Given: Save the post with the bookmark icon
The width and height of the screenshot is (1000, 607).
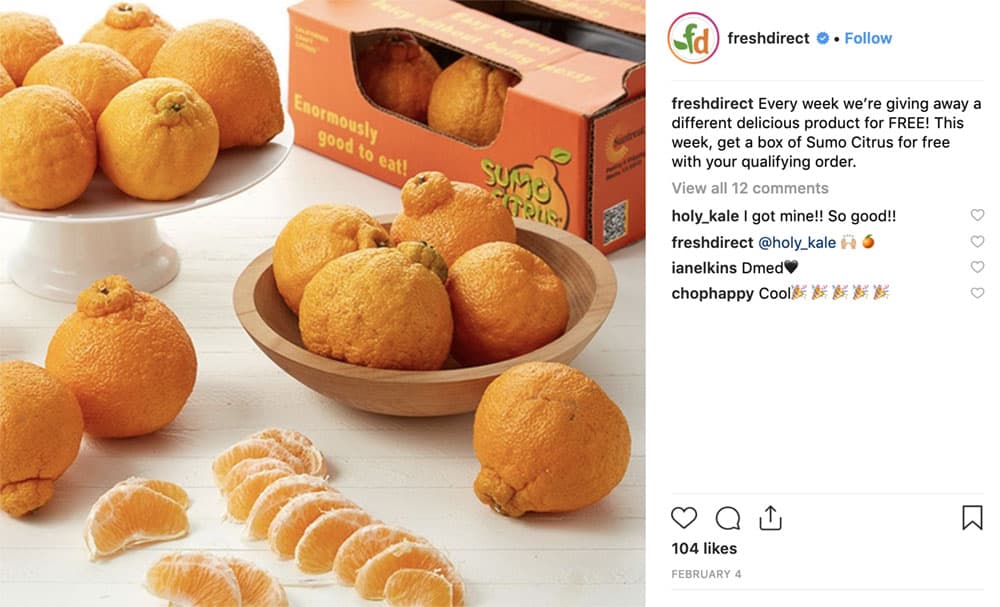Looking at the screenshot, I should point(972,518).
